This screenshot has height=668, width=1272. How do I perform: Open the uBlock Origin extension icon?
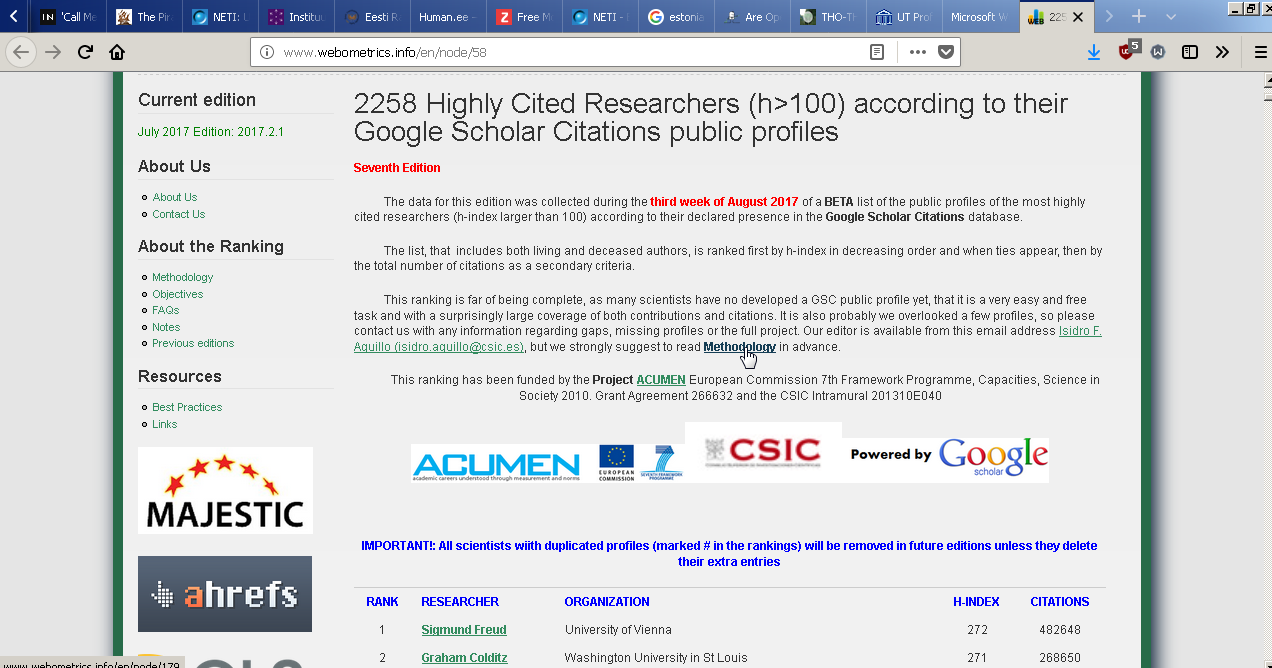coord(1128,51)
